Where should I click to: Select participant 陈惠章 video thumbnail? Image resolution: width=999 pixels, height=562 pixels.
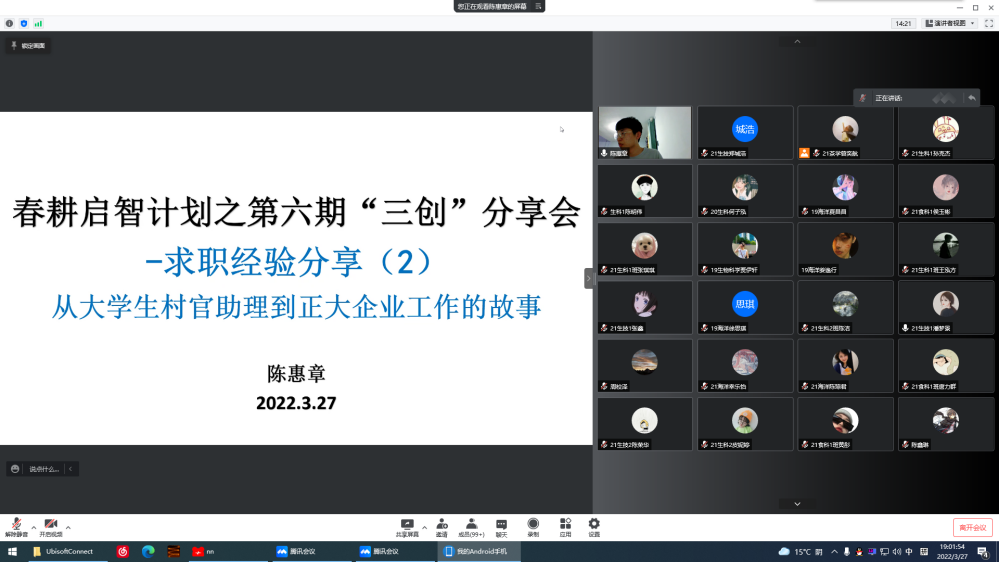[644, 132]
